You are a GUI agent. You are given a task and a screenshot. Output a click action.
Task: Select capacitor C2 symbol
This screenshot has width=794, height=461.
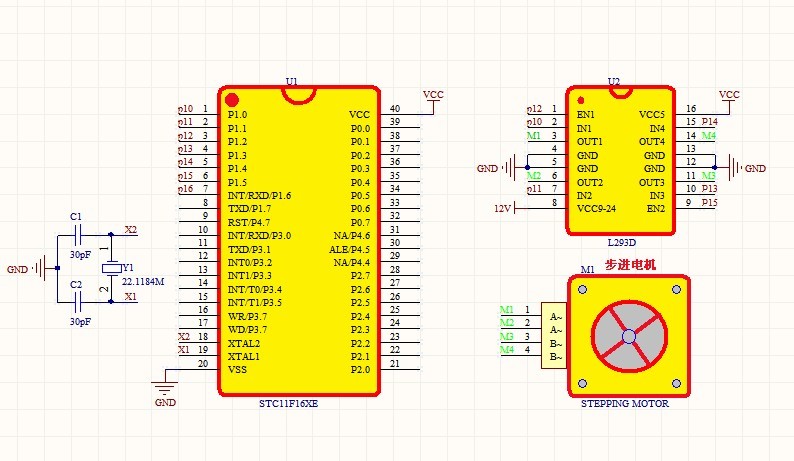77,300
